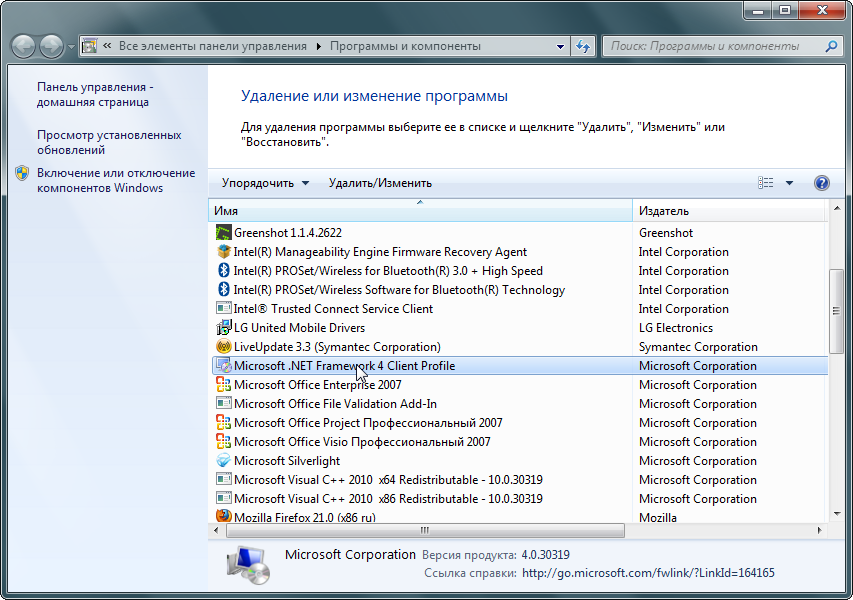Click the LG United Mobile Drivers icon
This screenshot has width=853, height=600.
coord(224,327)
